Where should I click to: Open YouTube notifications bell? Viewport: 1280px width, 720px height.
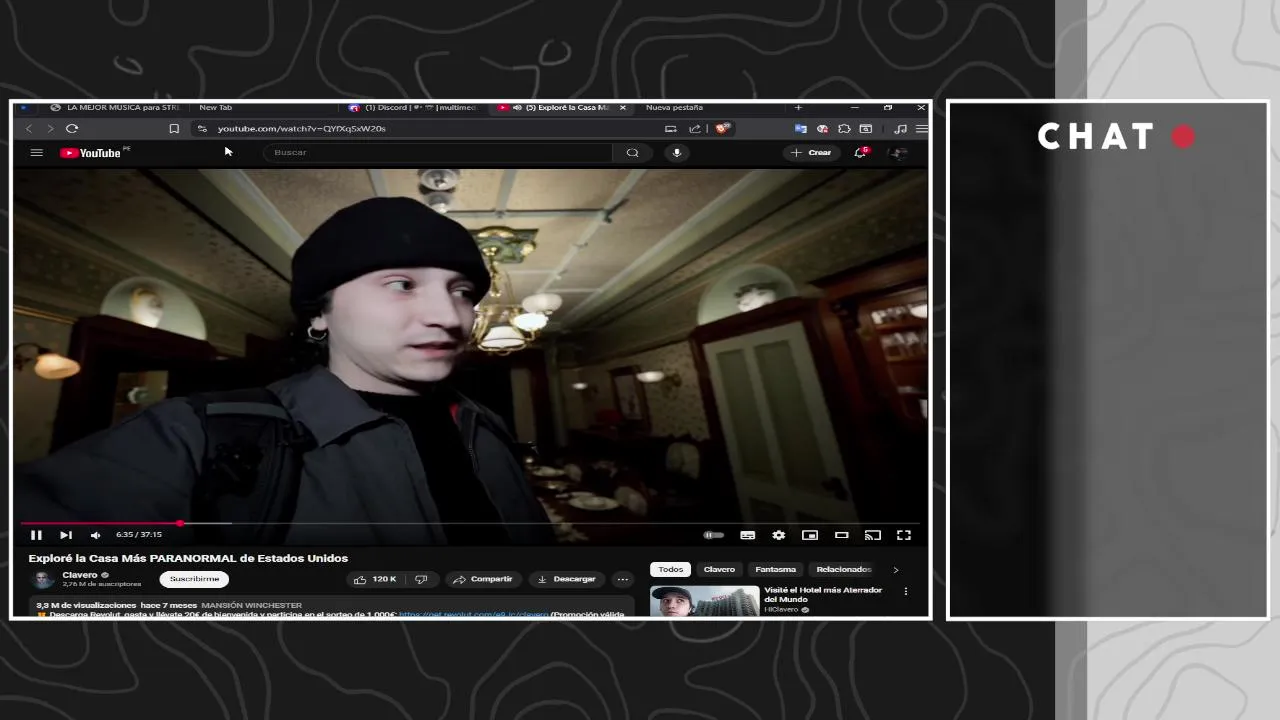tap(860, 153)
